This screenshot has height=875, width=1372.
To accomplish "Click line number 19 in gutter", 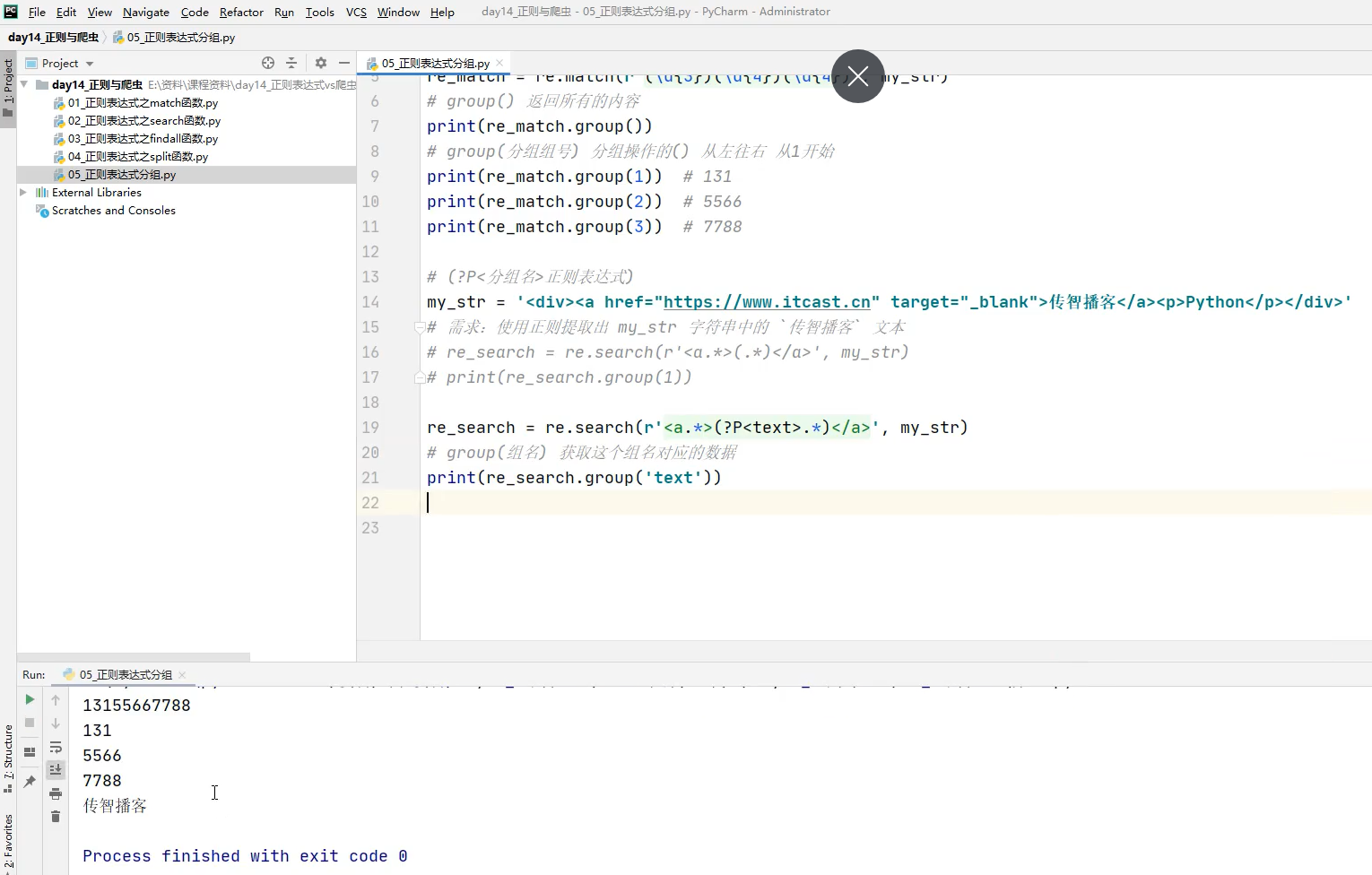I will (370, 428).
